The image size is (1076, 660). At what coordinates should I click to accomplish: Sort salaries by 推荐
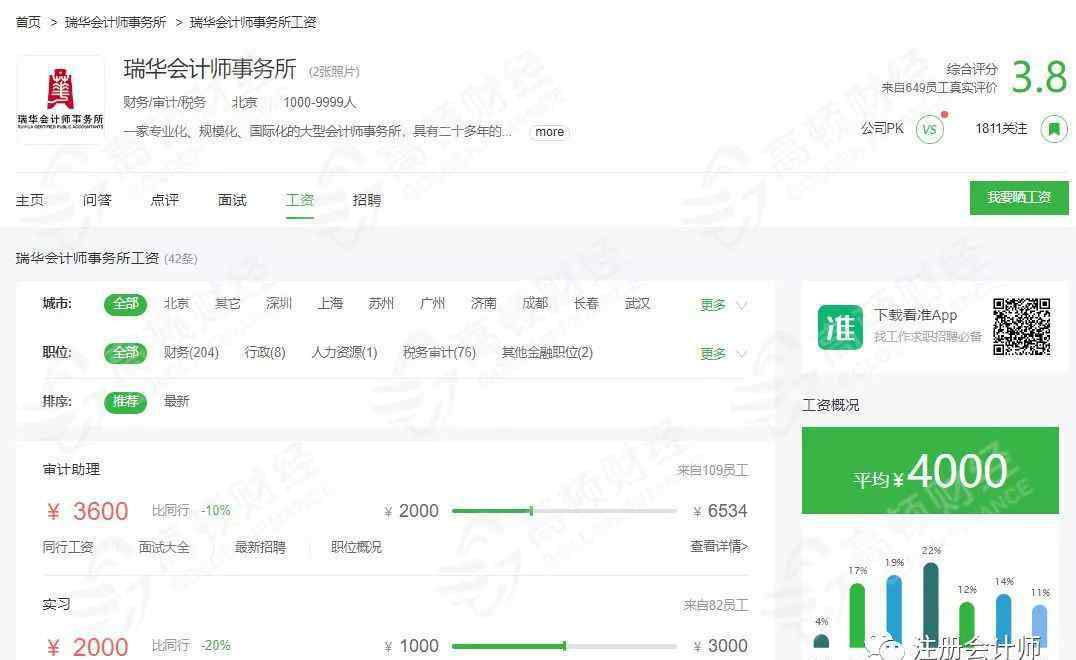(x=126, y=401)
